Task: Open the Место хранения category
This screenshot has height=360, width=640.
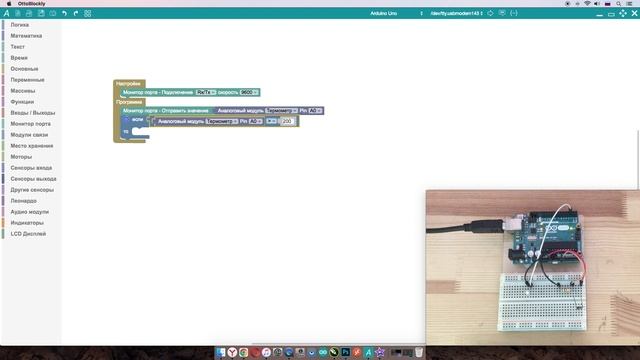Action: [32, 146]
